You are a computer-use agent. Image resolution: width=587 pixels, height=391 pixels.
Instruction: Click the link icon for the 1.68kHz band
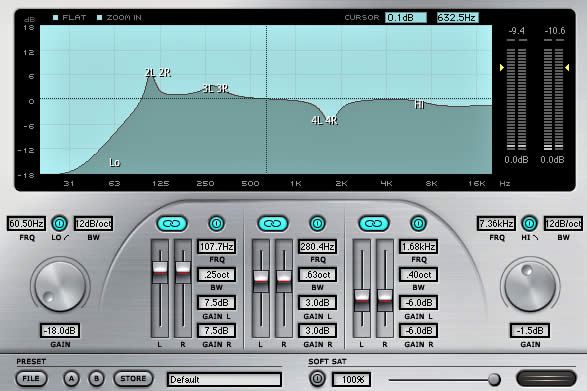click(374, 224)
